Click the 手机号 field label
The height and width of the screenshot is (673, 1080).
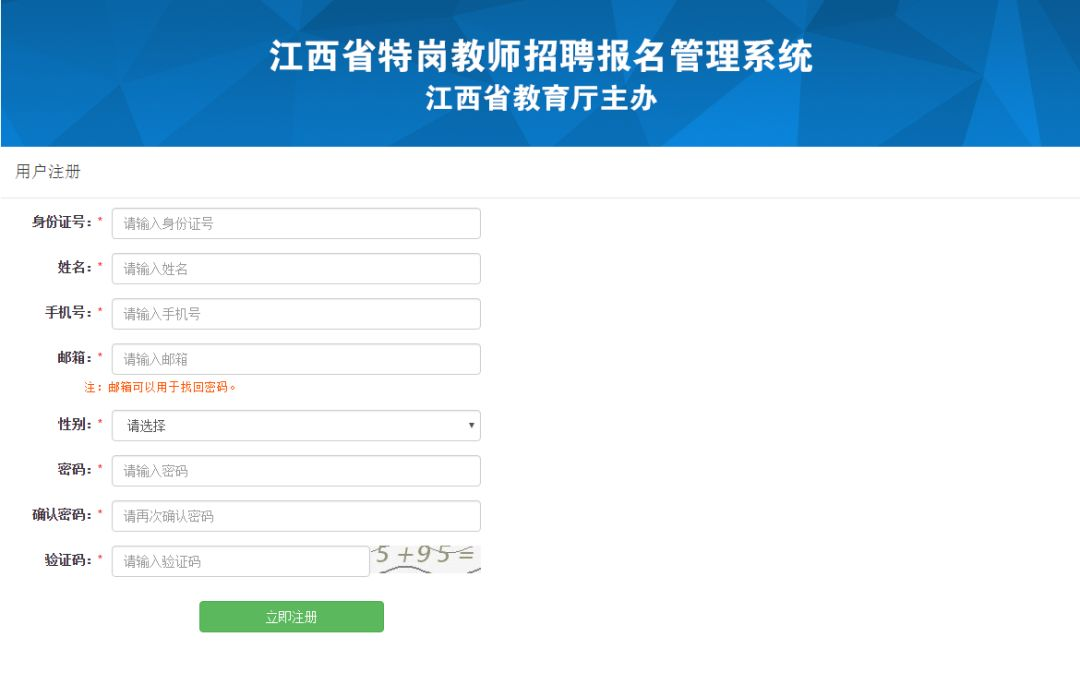(67, 312)
